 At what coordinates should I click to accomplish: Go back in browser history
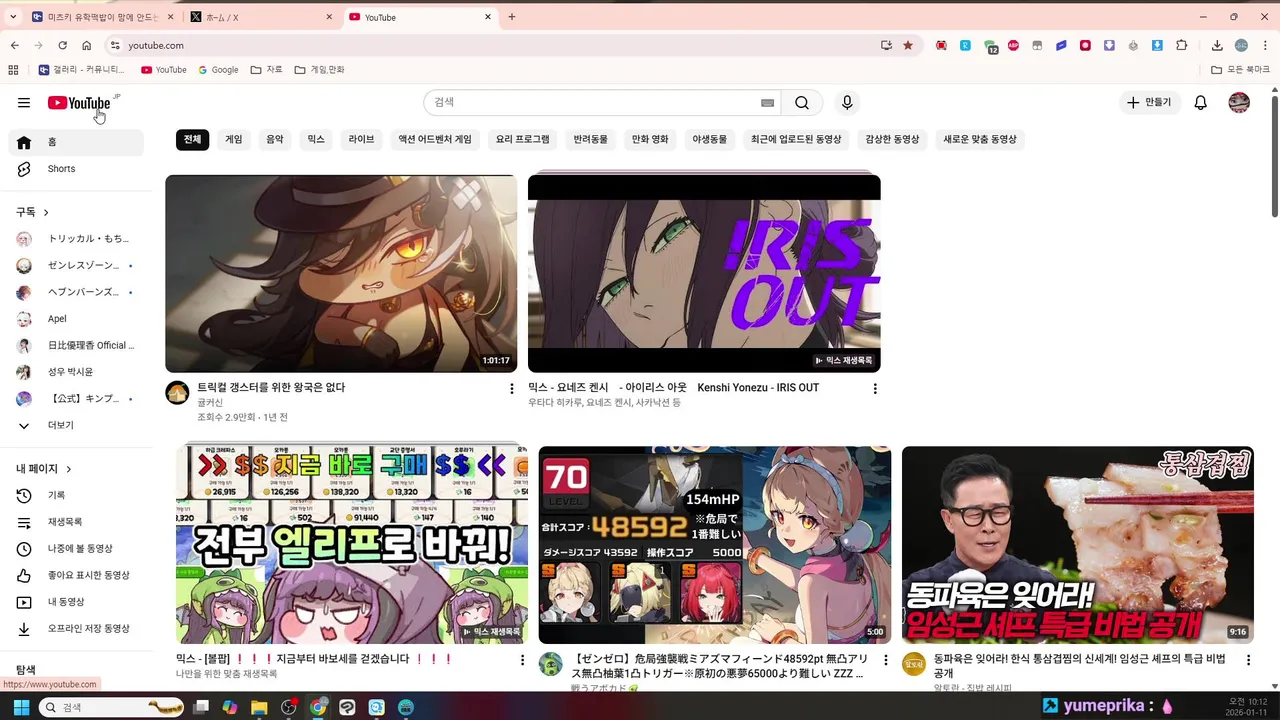(x=15, y=45)
